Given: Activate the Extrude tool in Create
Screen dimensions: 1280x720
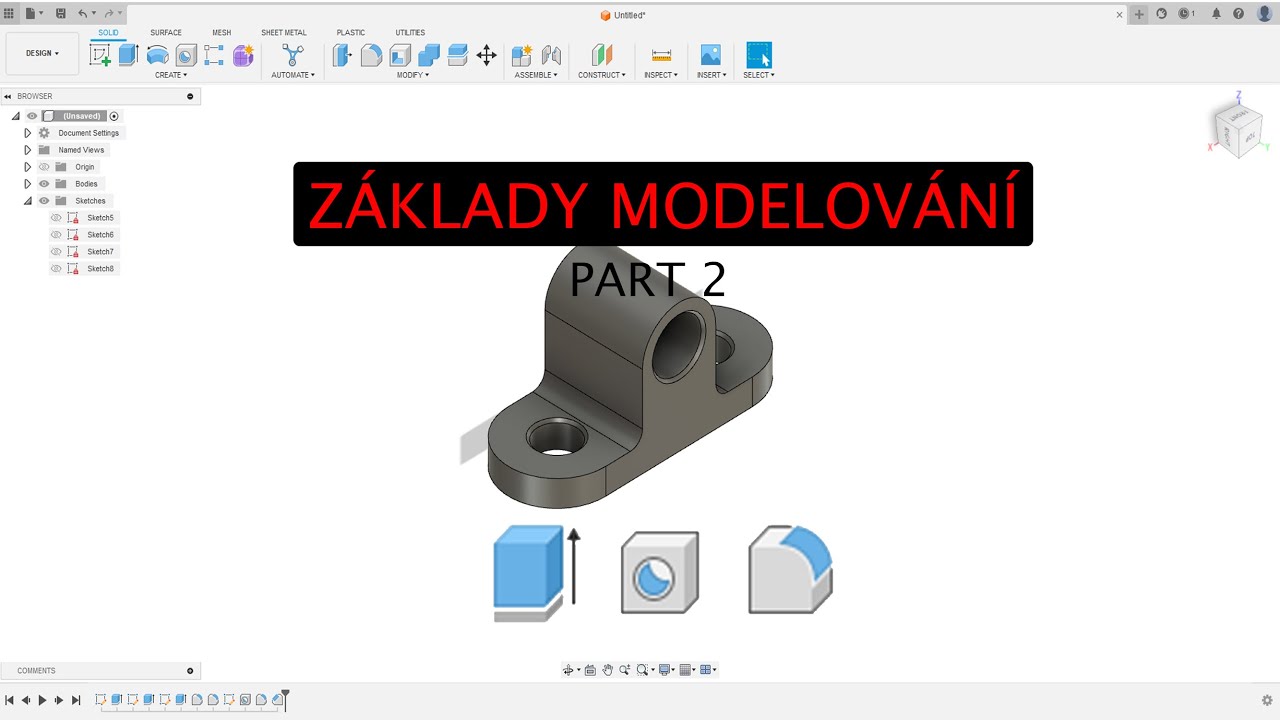Looking at the screenshot, I should pyautogui.click(x=128, y=55).
